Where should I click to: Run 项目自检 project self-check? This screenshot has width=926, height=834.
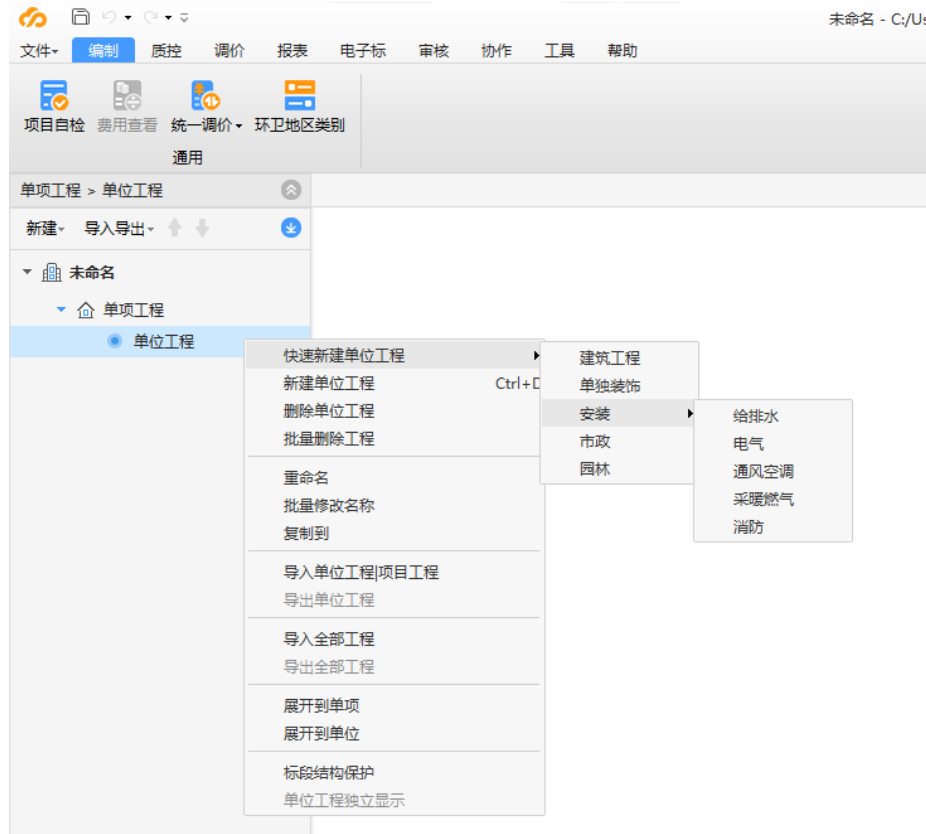pyautogui.click(x=54, y=106)
